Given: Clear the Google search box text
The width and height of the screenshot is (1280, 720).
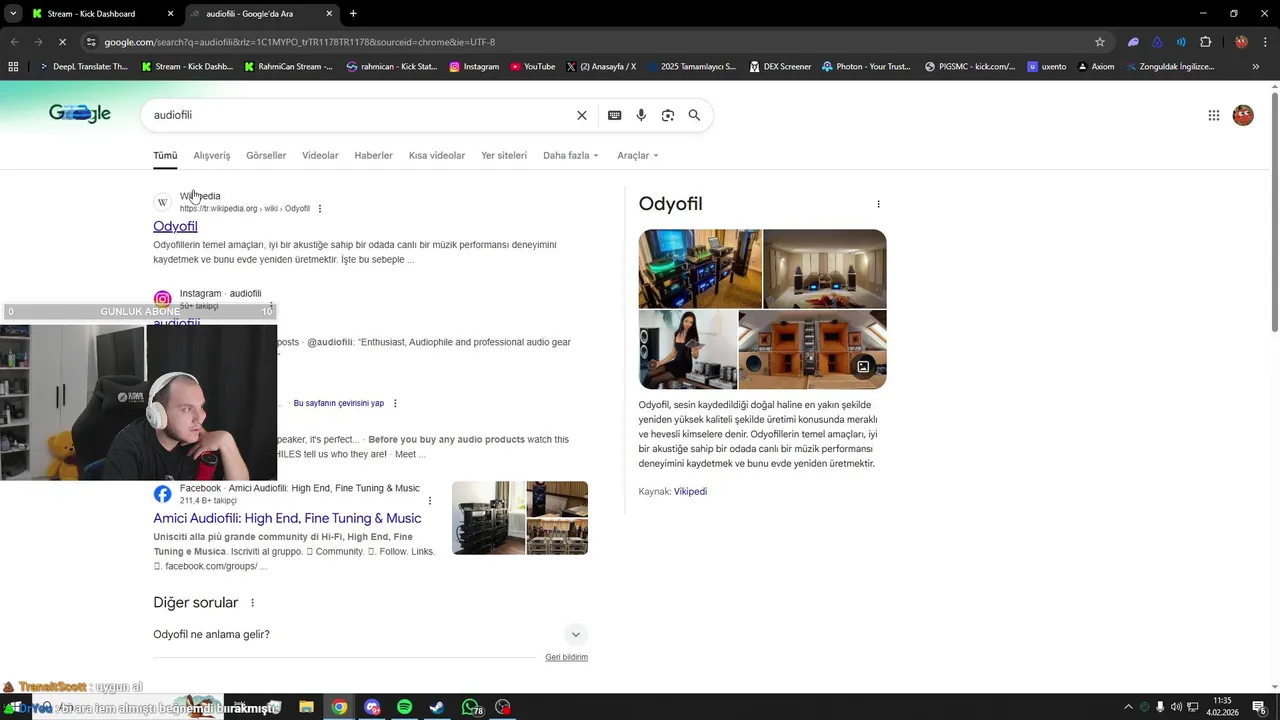Looking at the screenshot, I should (582, 115).
